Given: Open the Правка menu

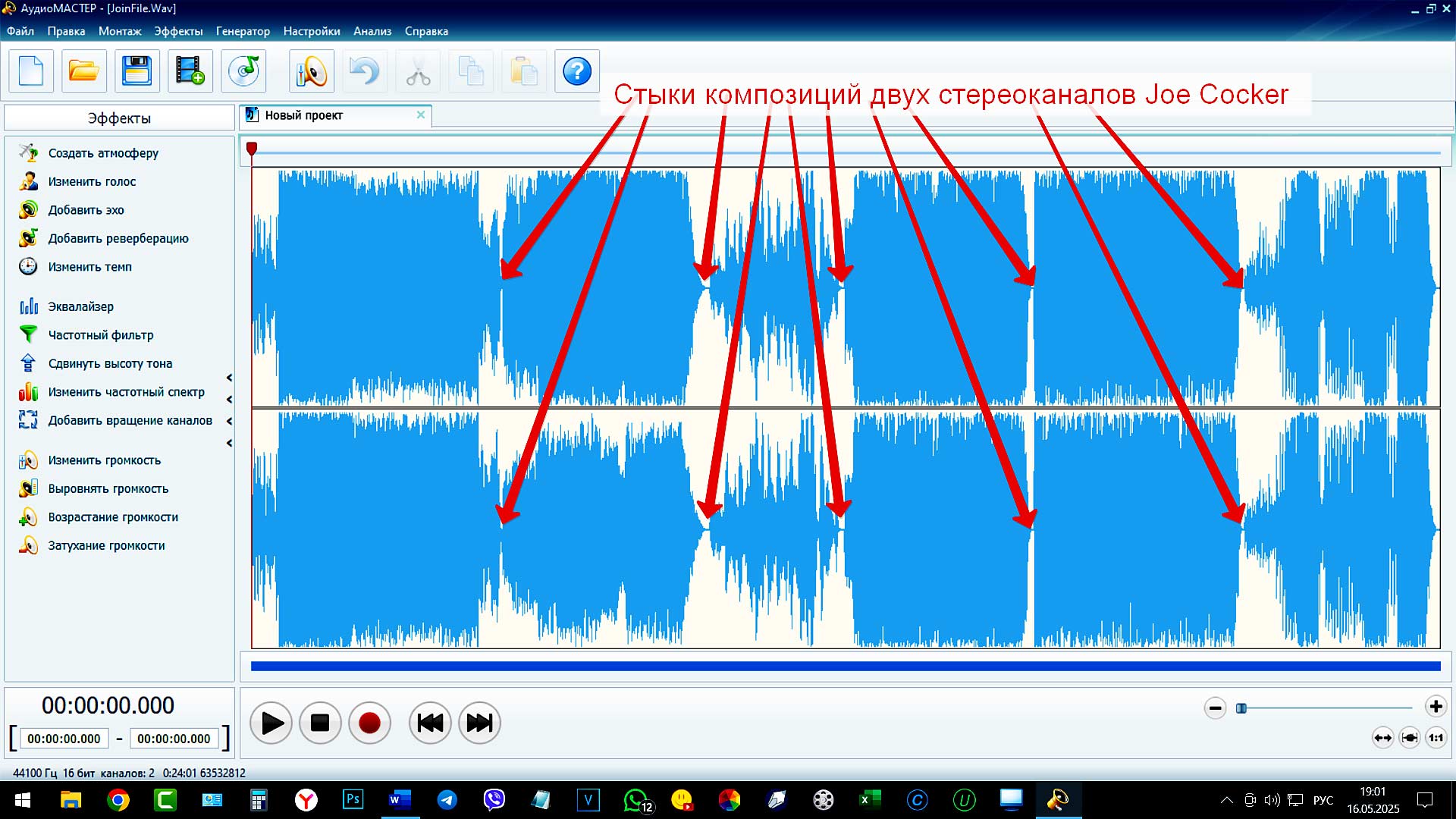Looking at the screenshot, I should 66,31.
